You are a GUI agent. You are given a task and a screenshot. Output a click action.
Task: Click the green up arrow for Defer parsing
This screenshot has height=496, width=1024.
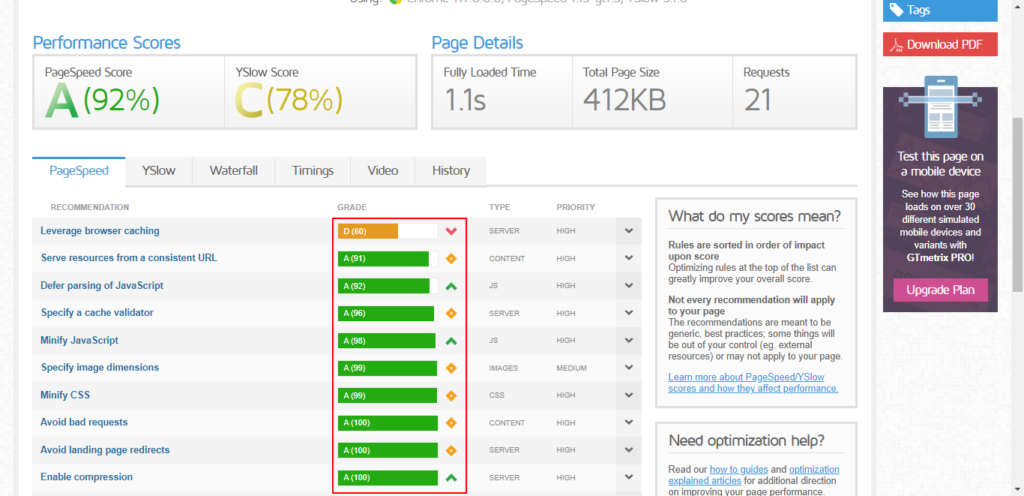click(451, 286)
